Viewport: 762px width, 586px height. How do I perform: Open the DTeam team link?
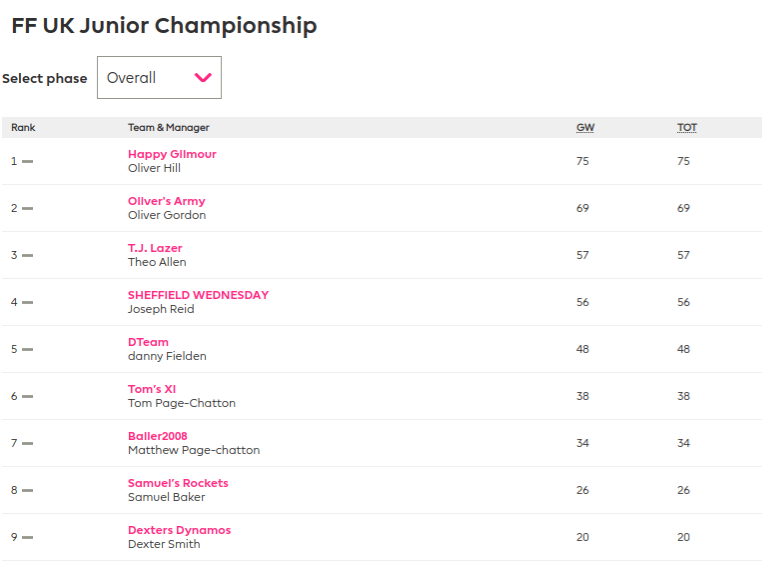pyautogui.click(x=148, y=342)
